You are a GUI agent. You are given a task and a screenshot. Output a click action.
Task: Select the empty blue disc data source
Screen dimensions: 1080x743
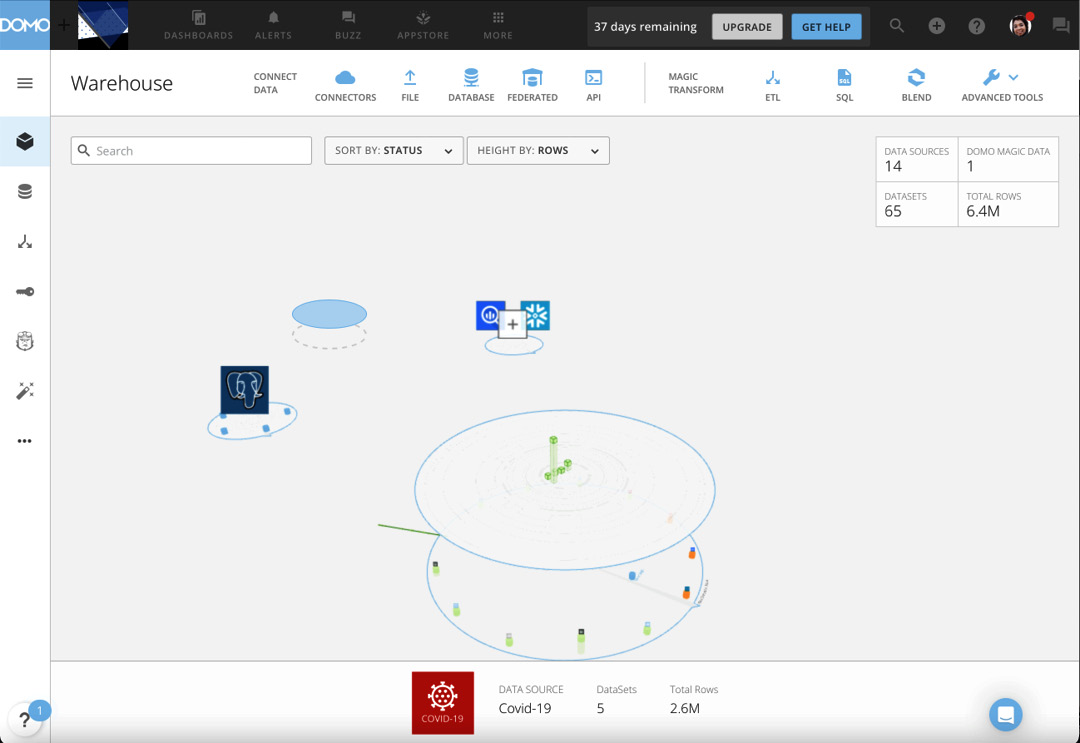329,314
